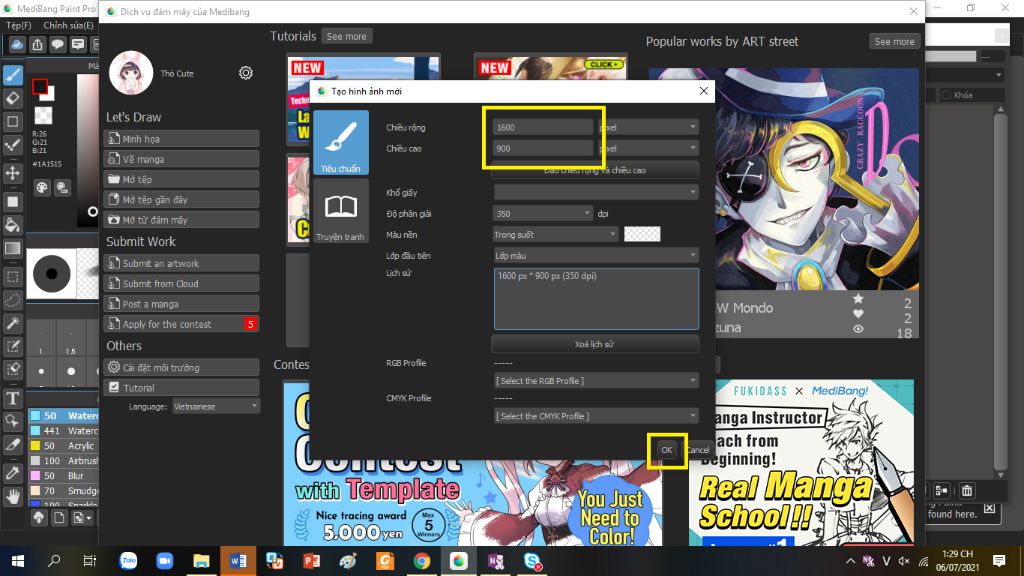This screenshot has width=1024, height=576.
Task: Click the background color swatch in dialog
Action: 642,234
